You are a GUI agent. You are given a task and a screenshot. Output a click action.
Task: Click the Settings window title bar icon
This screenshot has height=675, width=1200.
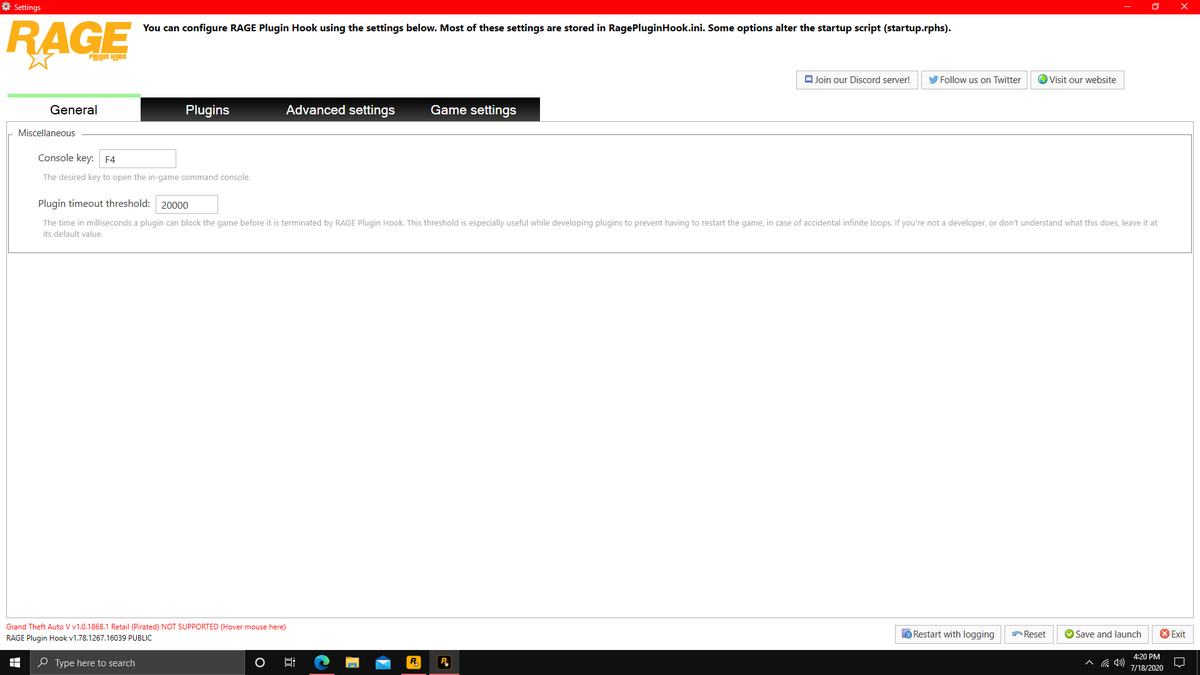tap(6, 7)
